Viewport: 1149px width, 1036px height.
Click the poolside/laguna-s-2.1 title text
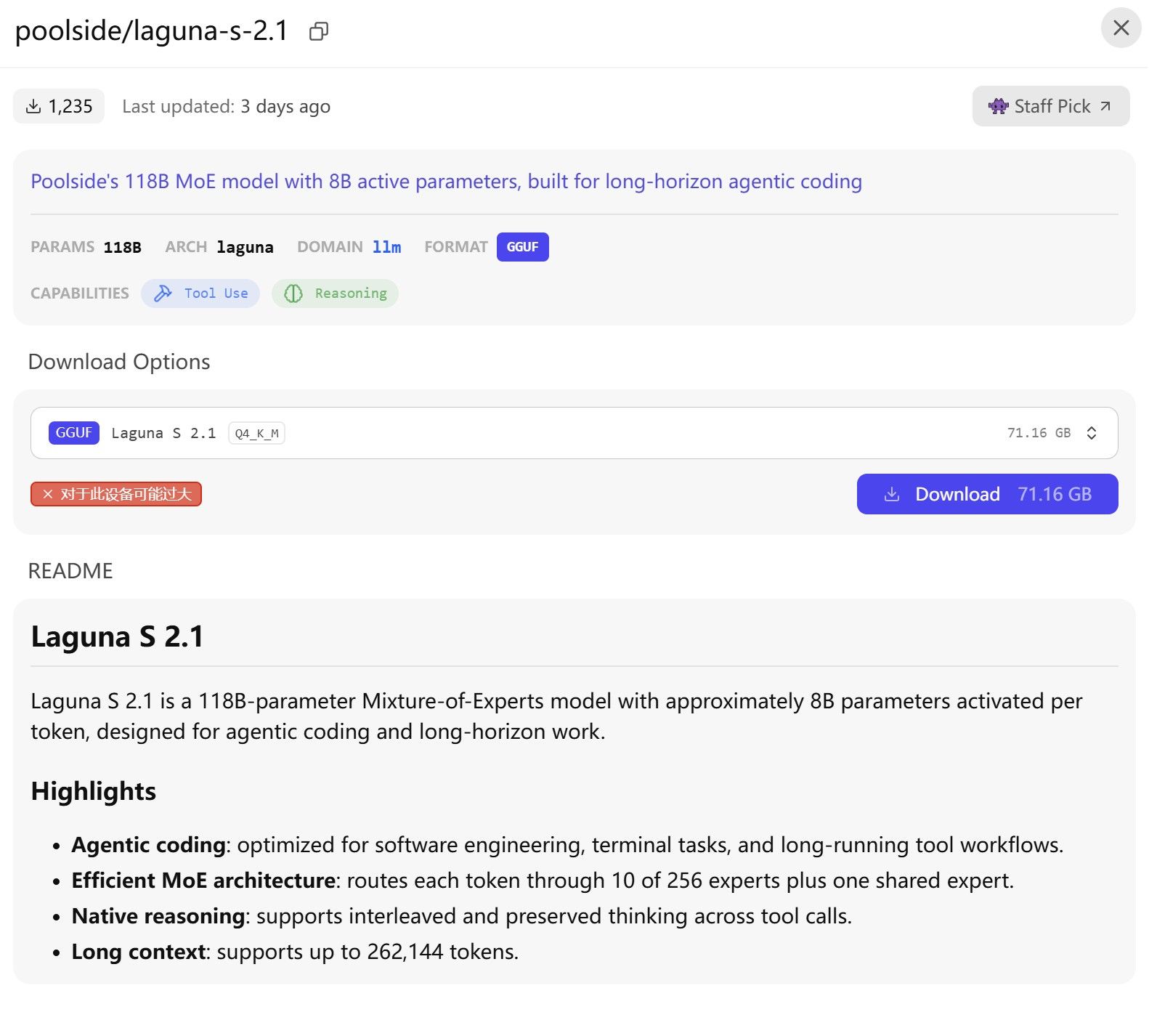coord(152,31)
